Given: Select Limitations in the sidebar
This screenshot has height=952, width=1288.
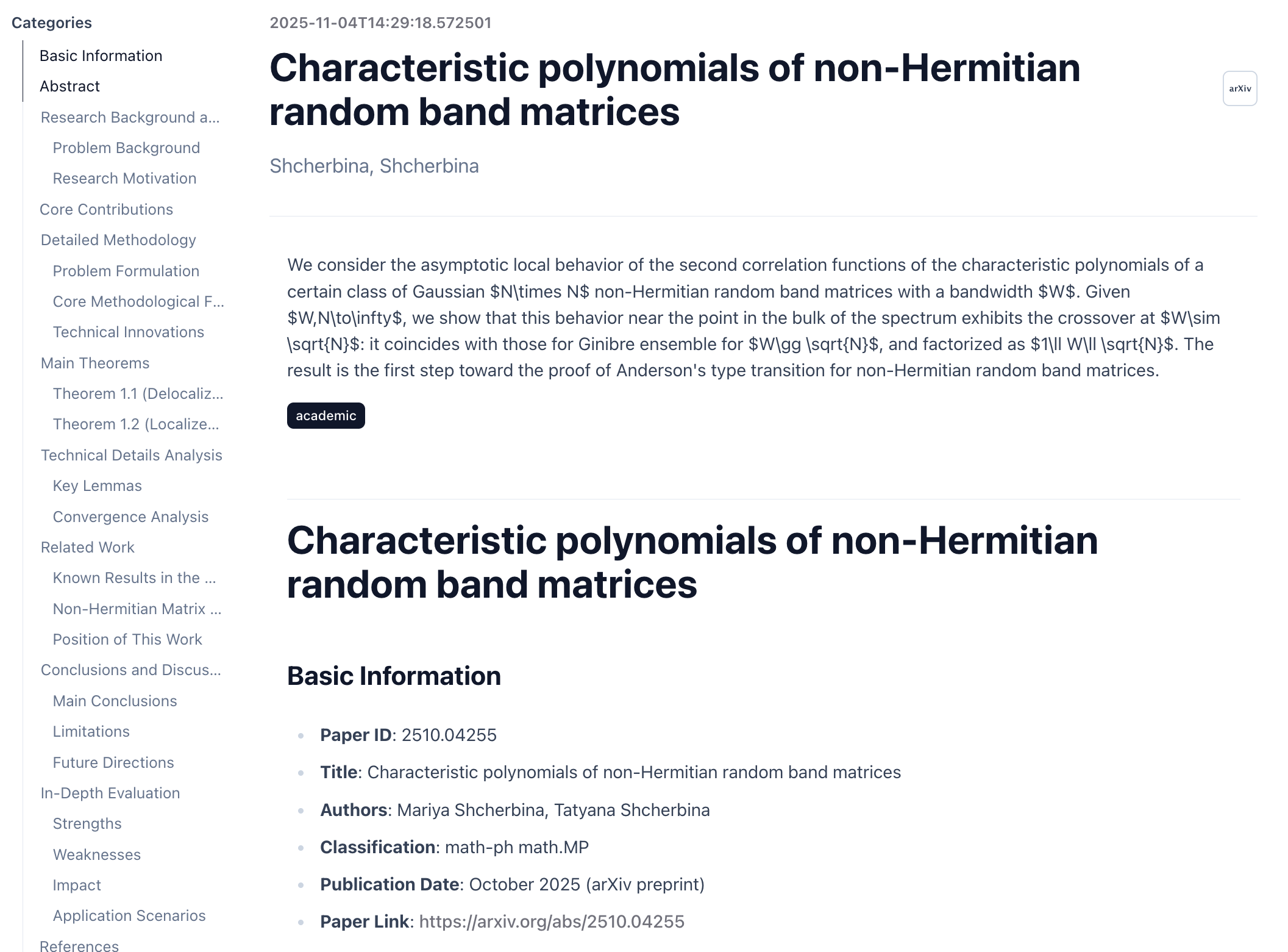Looking at the screenshot, I should 91,731.
